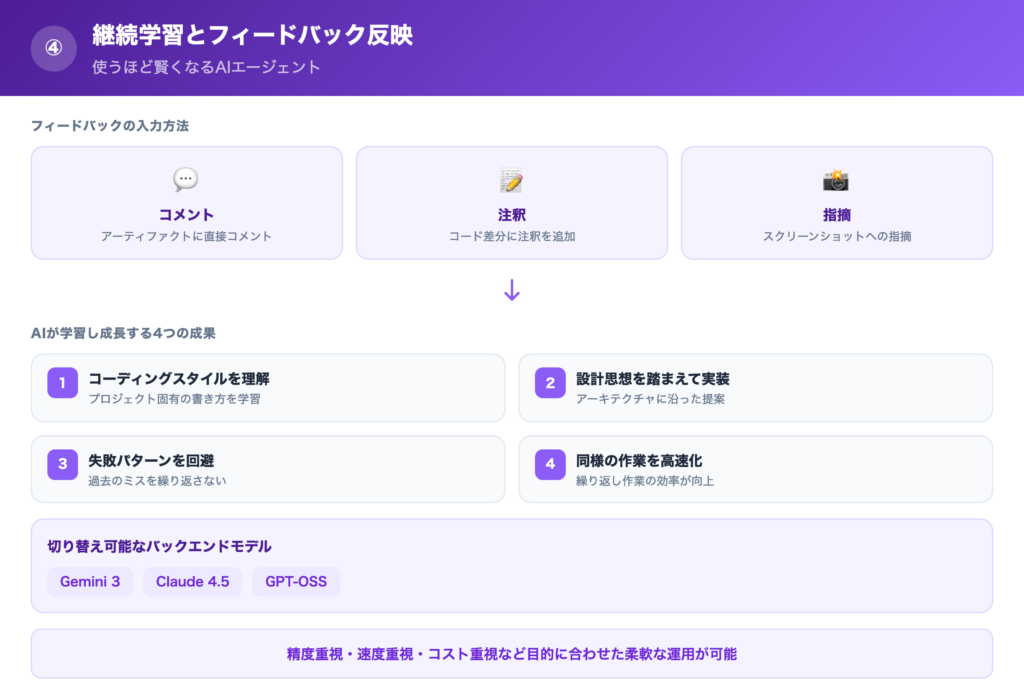The width and height of the screenshot is (1024, 699).
Task: Click the purple number 4 square badge
Action: [549, 464]
